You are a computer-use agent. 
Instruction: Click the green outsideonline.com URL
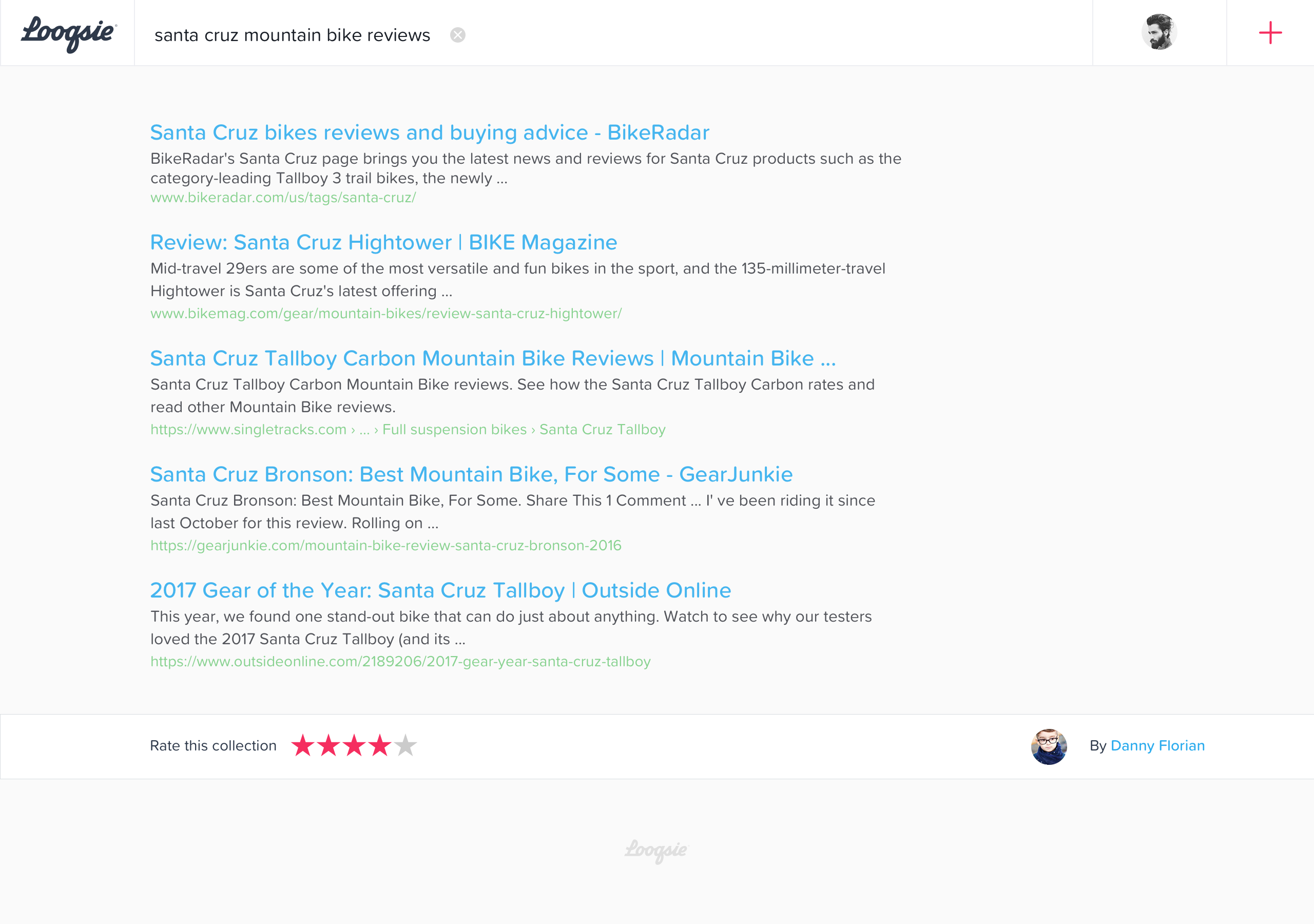click(x=400, y=661)
